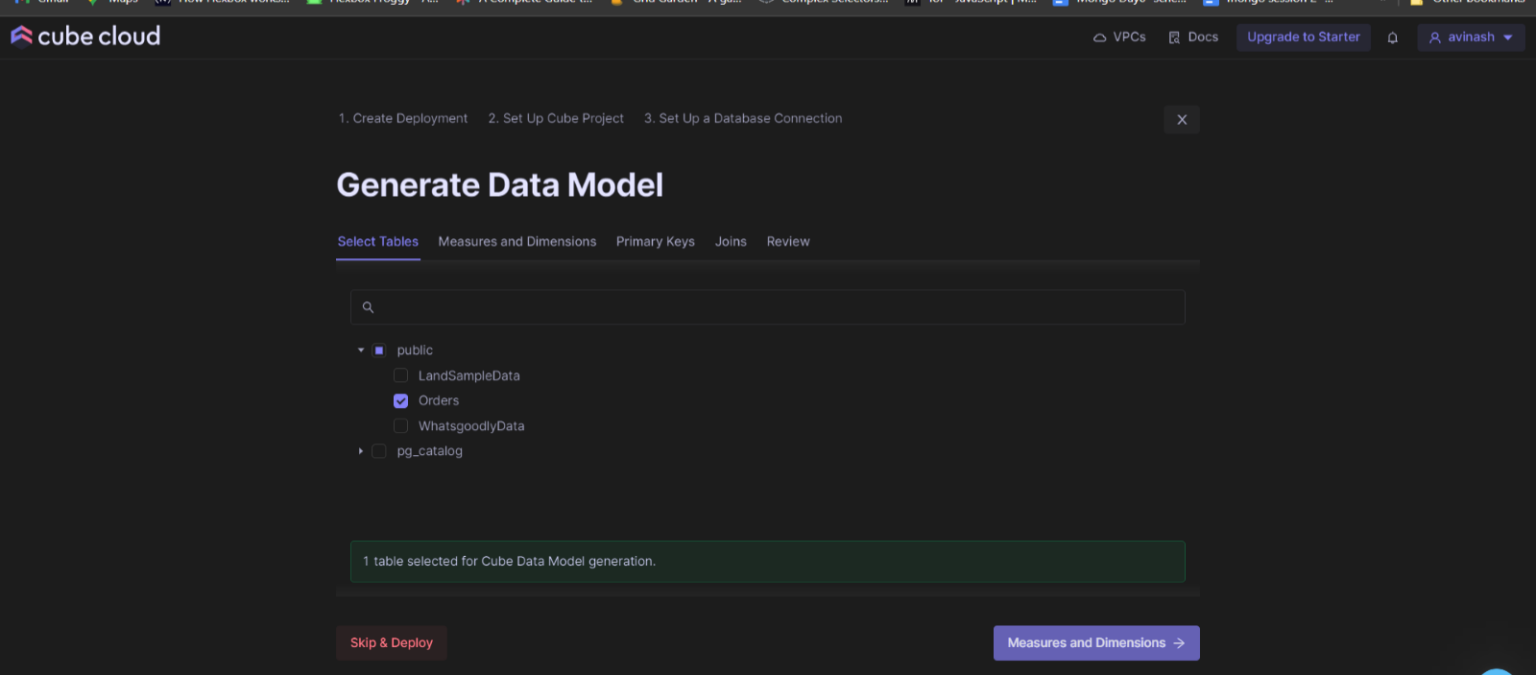Expand the pg_catalog schema tree
The height and width of the screenshot is (675, 1536).
click(361, 451)
